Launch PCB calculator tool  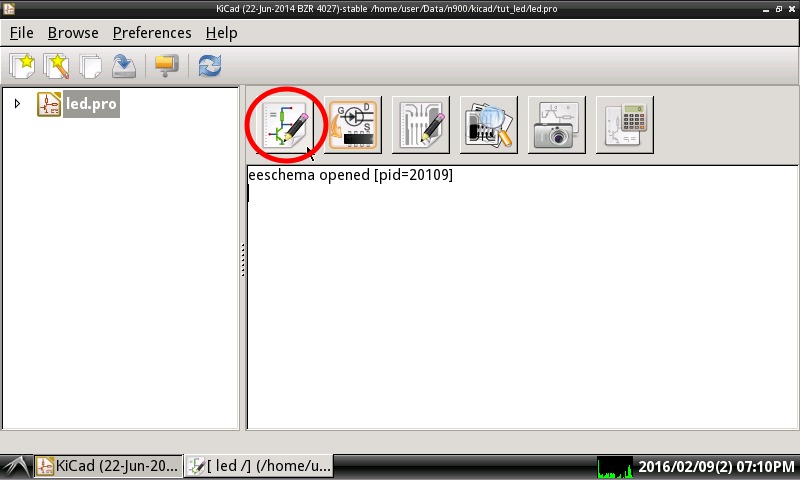(x=625, y=125)
